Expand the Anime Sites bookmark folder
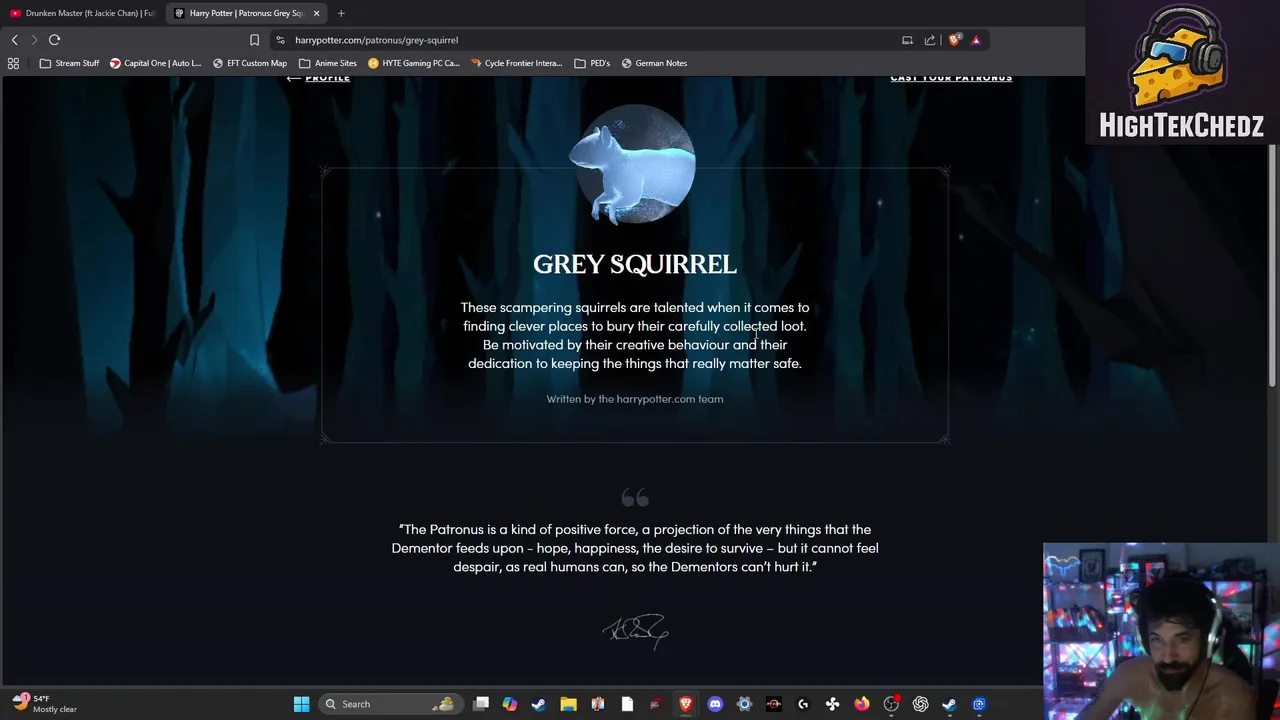Image resolution: width=1280 pixels, height=720 pixels. coord(328,63)
